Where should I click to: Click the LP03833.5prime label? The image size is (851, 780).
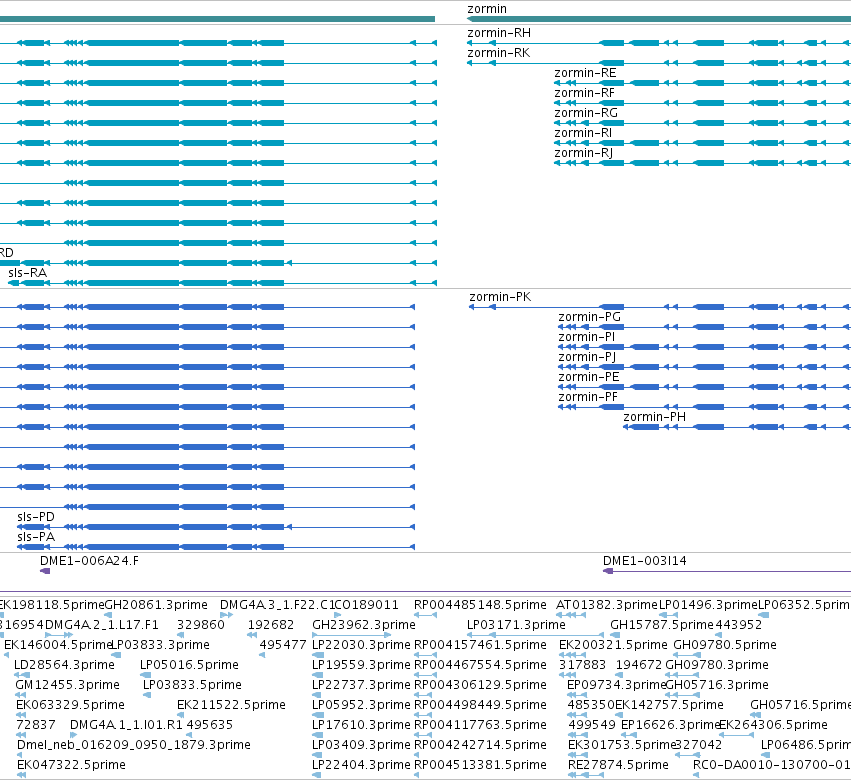click(x=192, y=685)
